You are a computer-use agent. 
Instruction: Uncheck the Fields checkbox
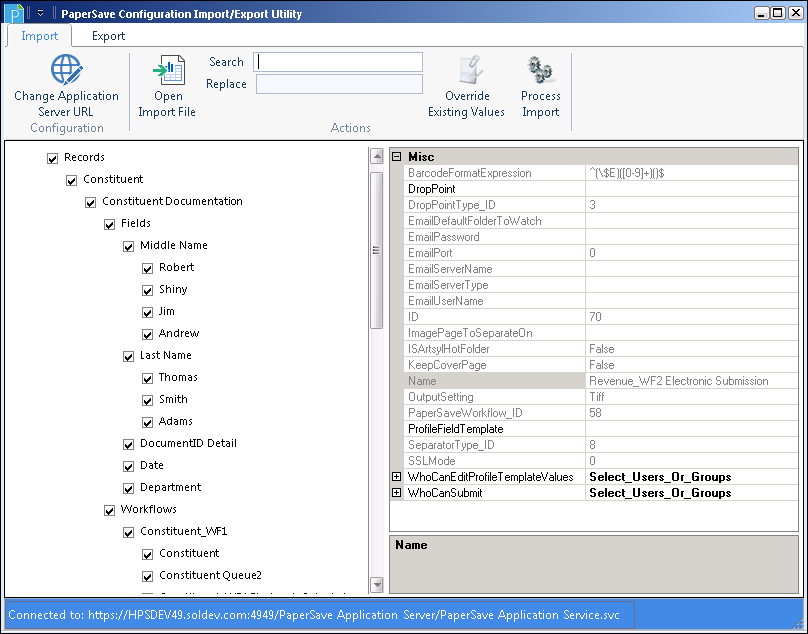(109, 224)
